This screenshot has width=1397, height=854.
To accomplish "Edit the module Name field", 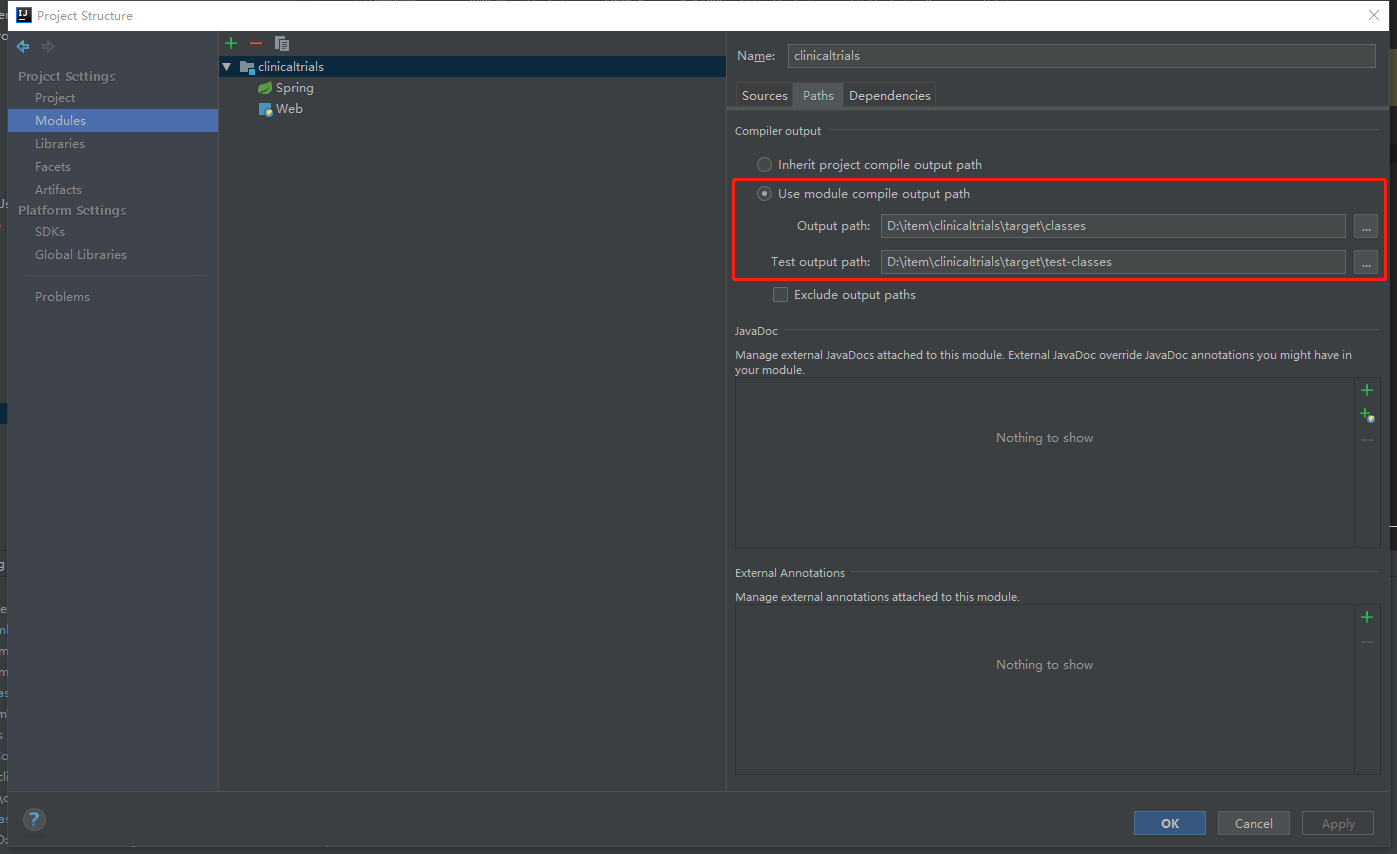I will [1082, 56].
